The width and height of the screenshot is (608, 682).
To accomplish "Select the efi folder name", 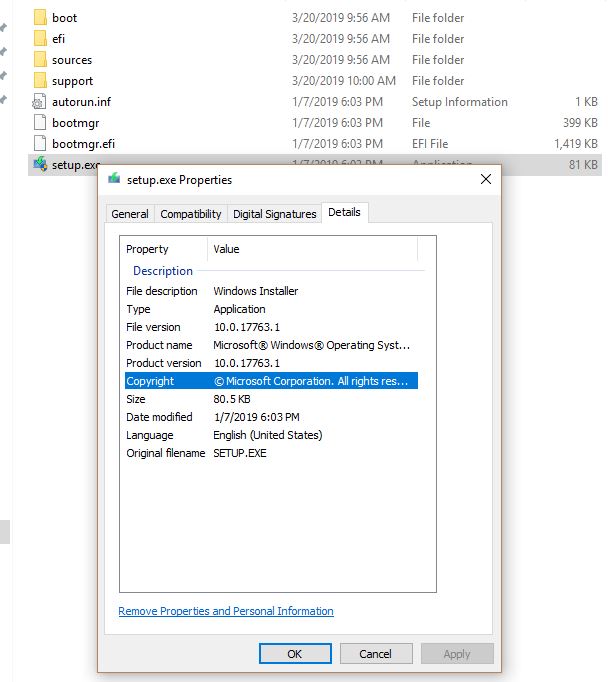I will [x=58, y=39].
